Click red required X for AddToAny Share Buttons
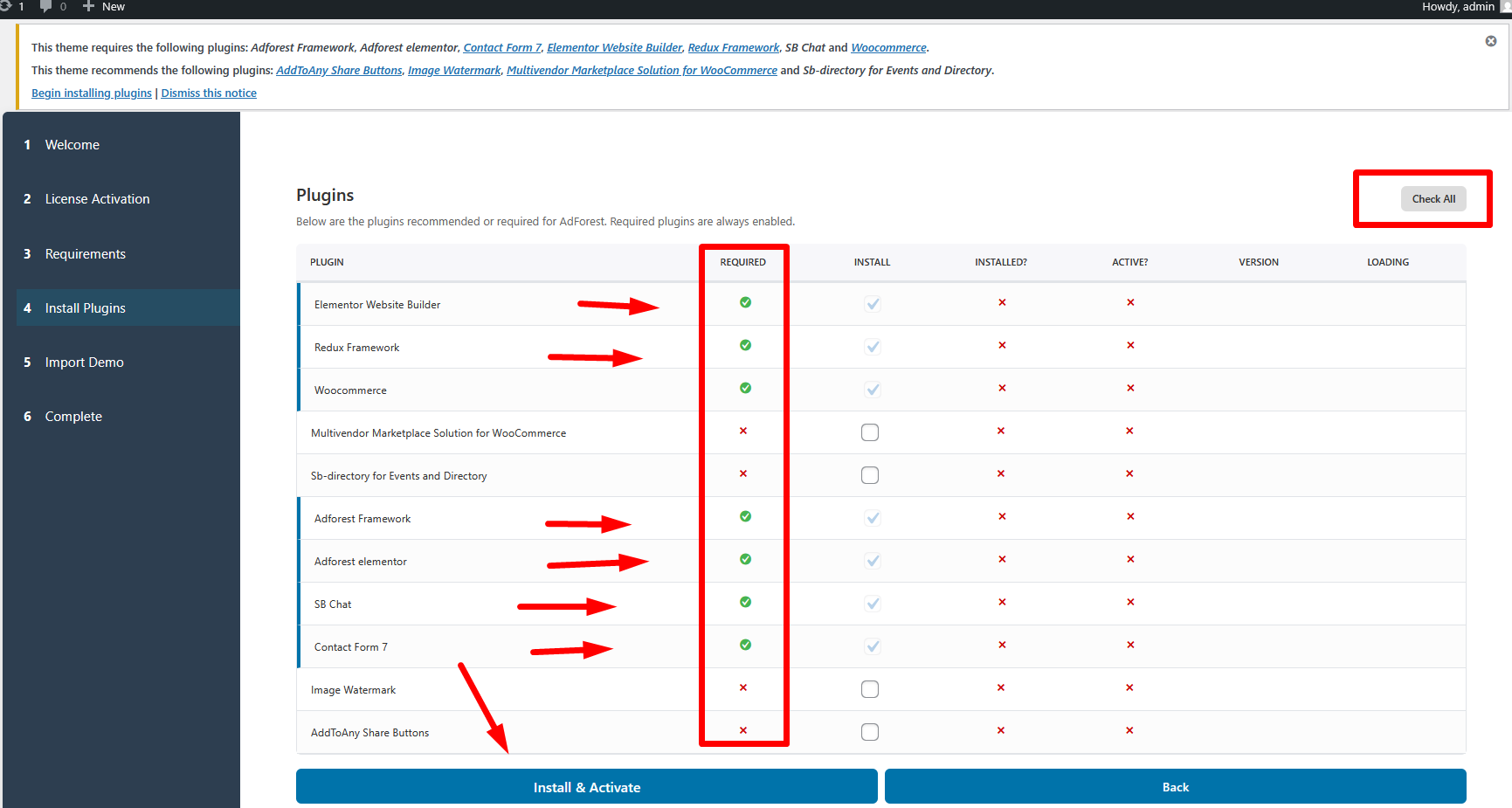The width and height of the screenshot is (1512, 808). 743,730
